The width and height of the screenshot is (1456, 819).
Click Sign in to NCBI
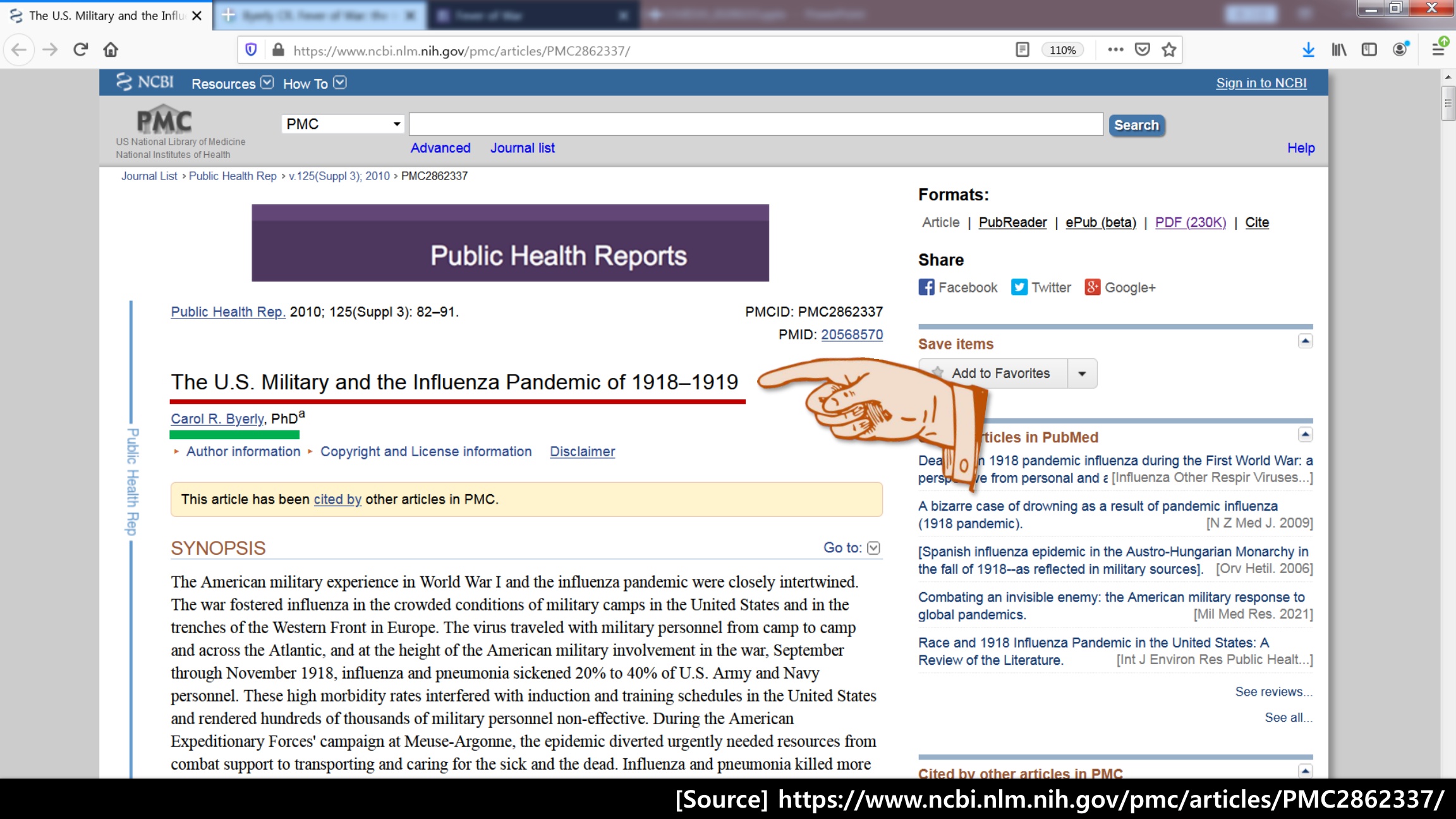pyautogui.click(x=1261, y=83)
